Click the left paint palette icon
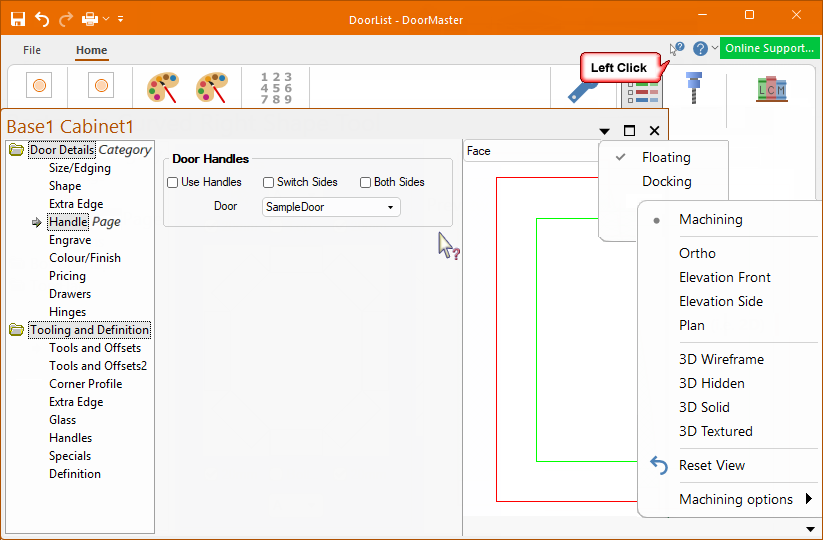 pyautogui.click(x=163, y=87)
